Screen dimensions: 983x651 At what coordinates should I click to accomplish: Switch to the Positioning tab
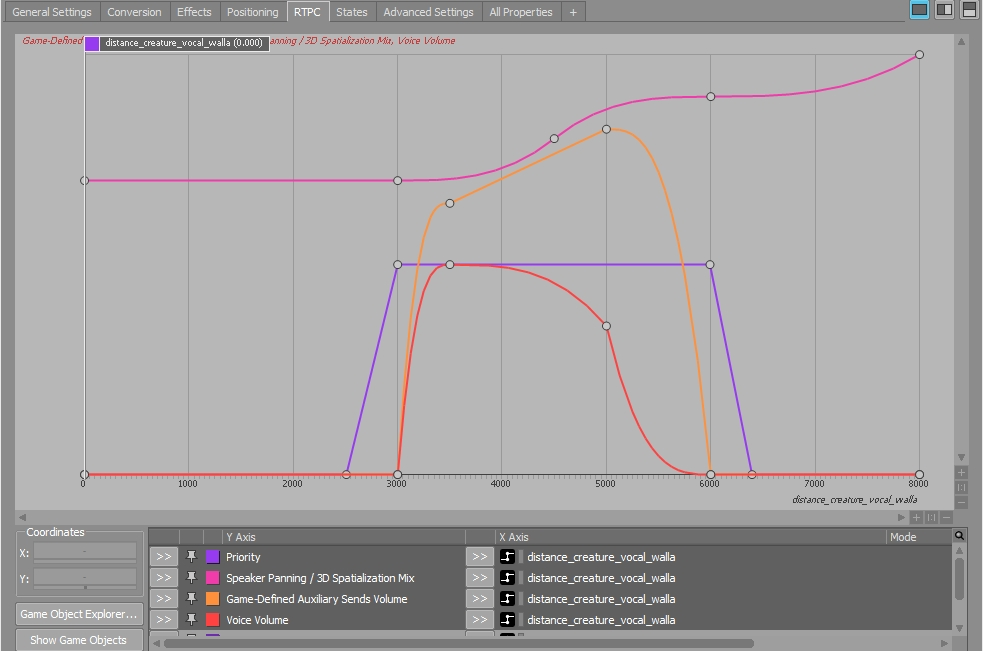(253, 12)
